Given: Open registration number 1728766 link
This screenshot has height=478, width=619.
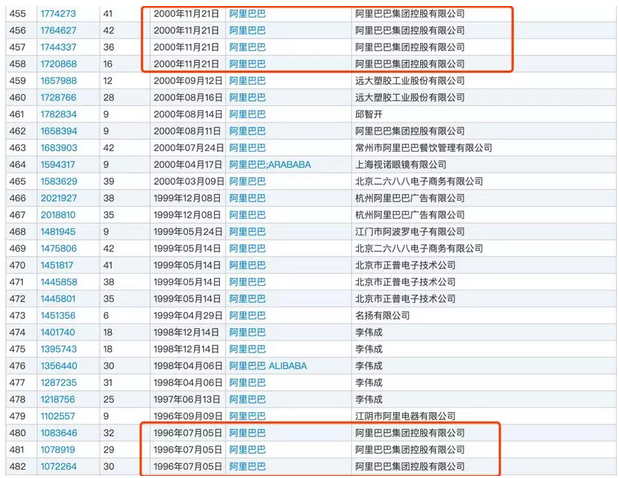Looking at the screenshot, I should (x=58, y=97).
